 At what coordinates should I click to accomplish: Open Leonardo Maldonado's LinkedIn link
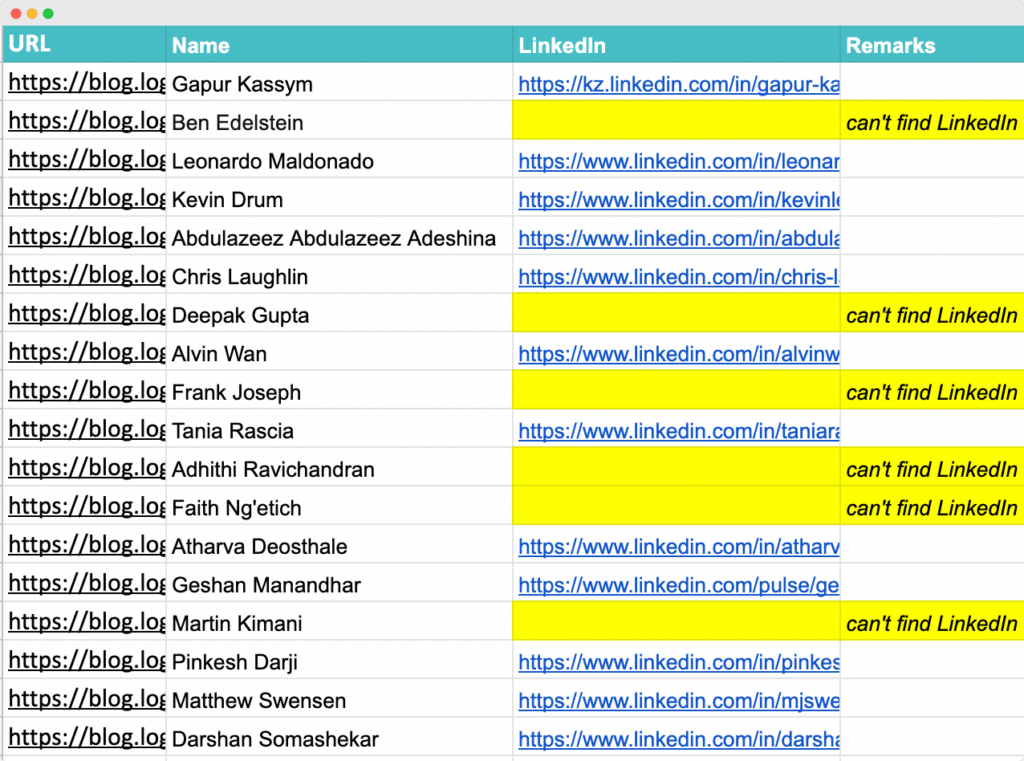[679, 161]
